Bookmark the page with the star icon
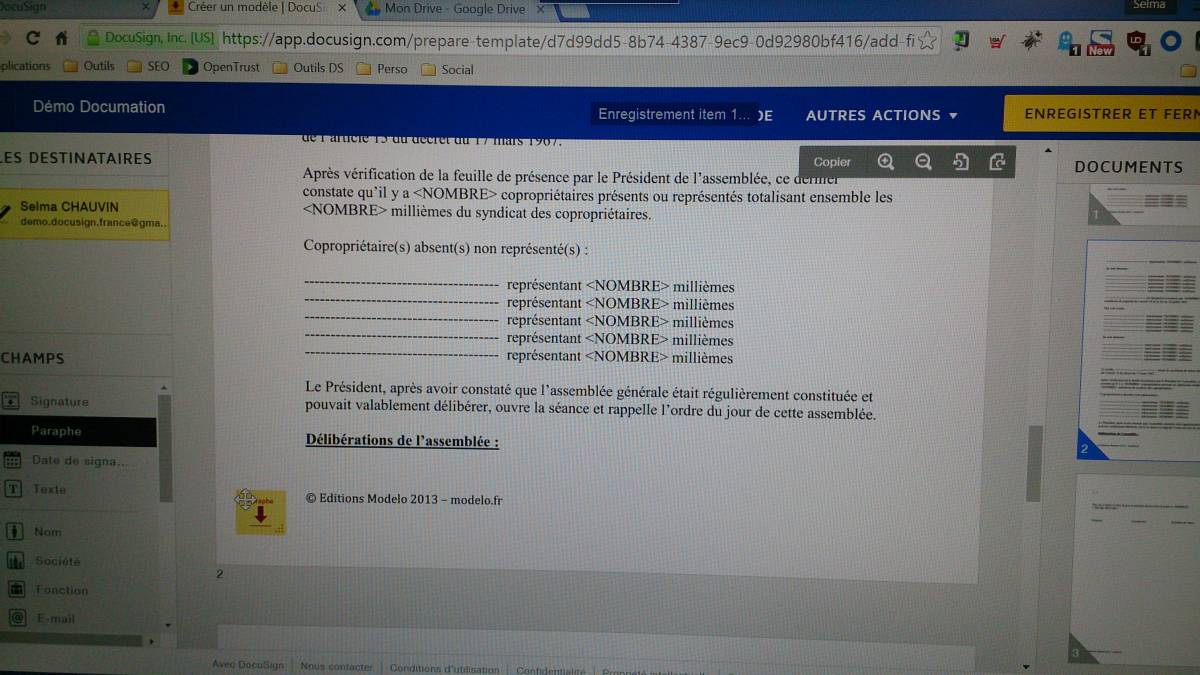 pyautogui.click(x=927, y=41)
